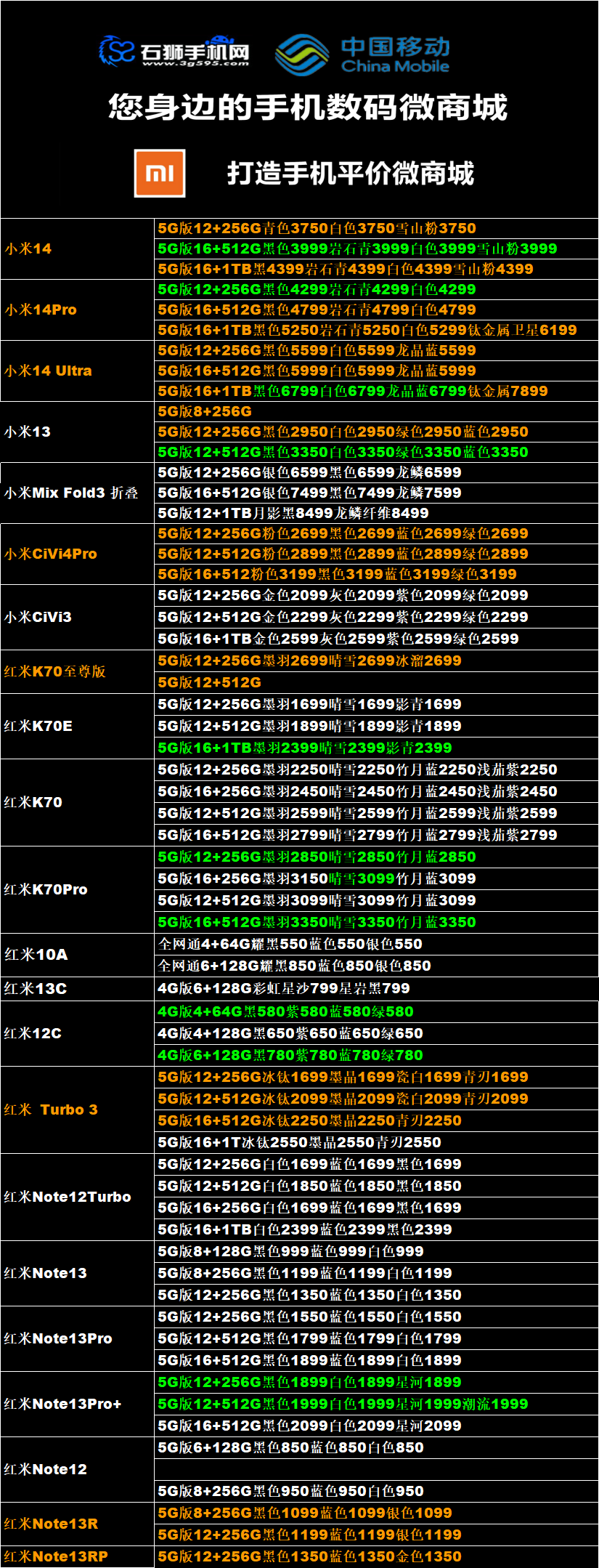Screen dimensions: 599x1568
Task: Click the row reading "5G版12+512G" only
Action: [377, 682]
